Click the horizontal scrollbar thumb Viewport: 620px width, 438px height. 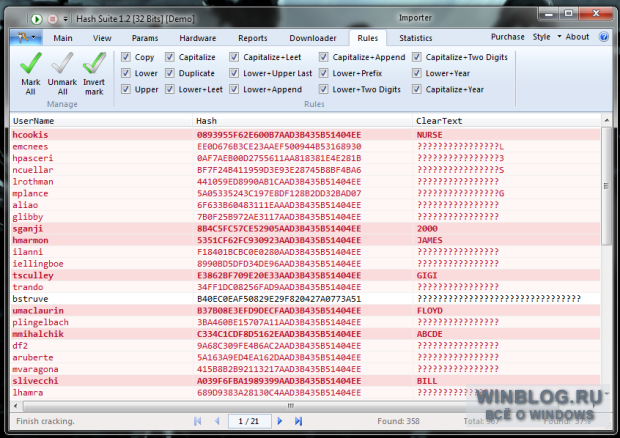tap(291, 406)
